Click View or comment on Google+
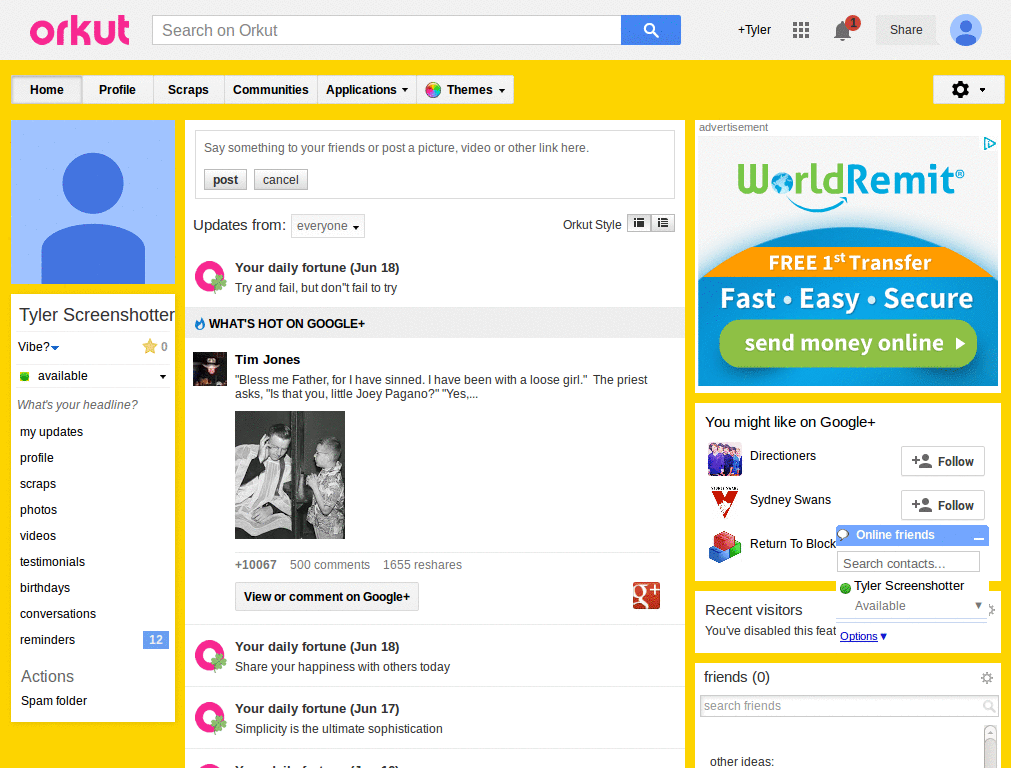This screenshot has height=768, width=1024. coord(327,596)
